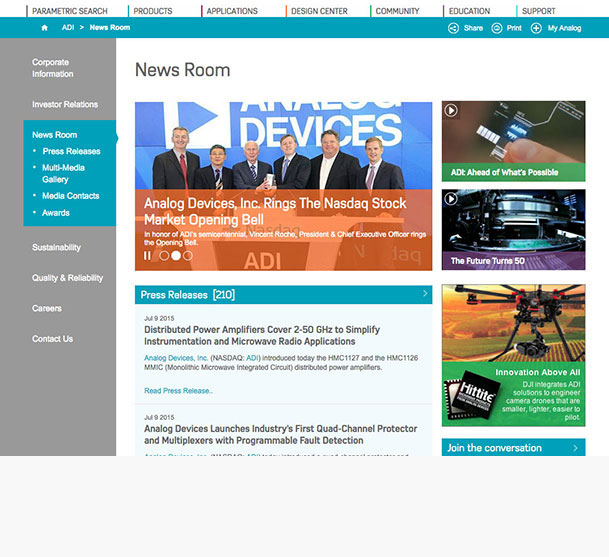Image resolution: width=609 pixels, height=557 pixels.
Task: Open the Products menu
Action: click(x=153, y=11)
